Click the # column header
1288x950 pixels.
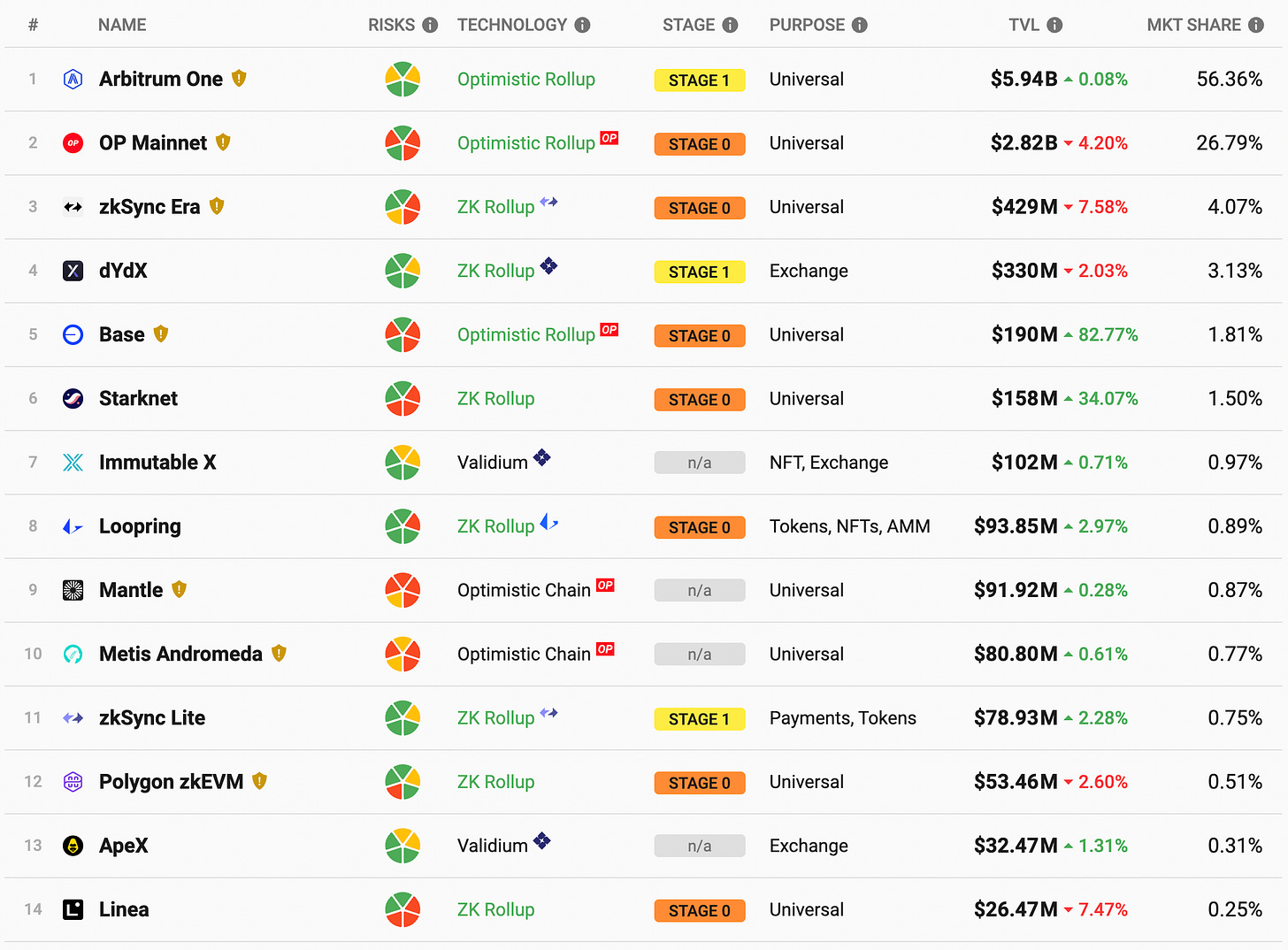click(x=33, y=25)
